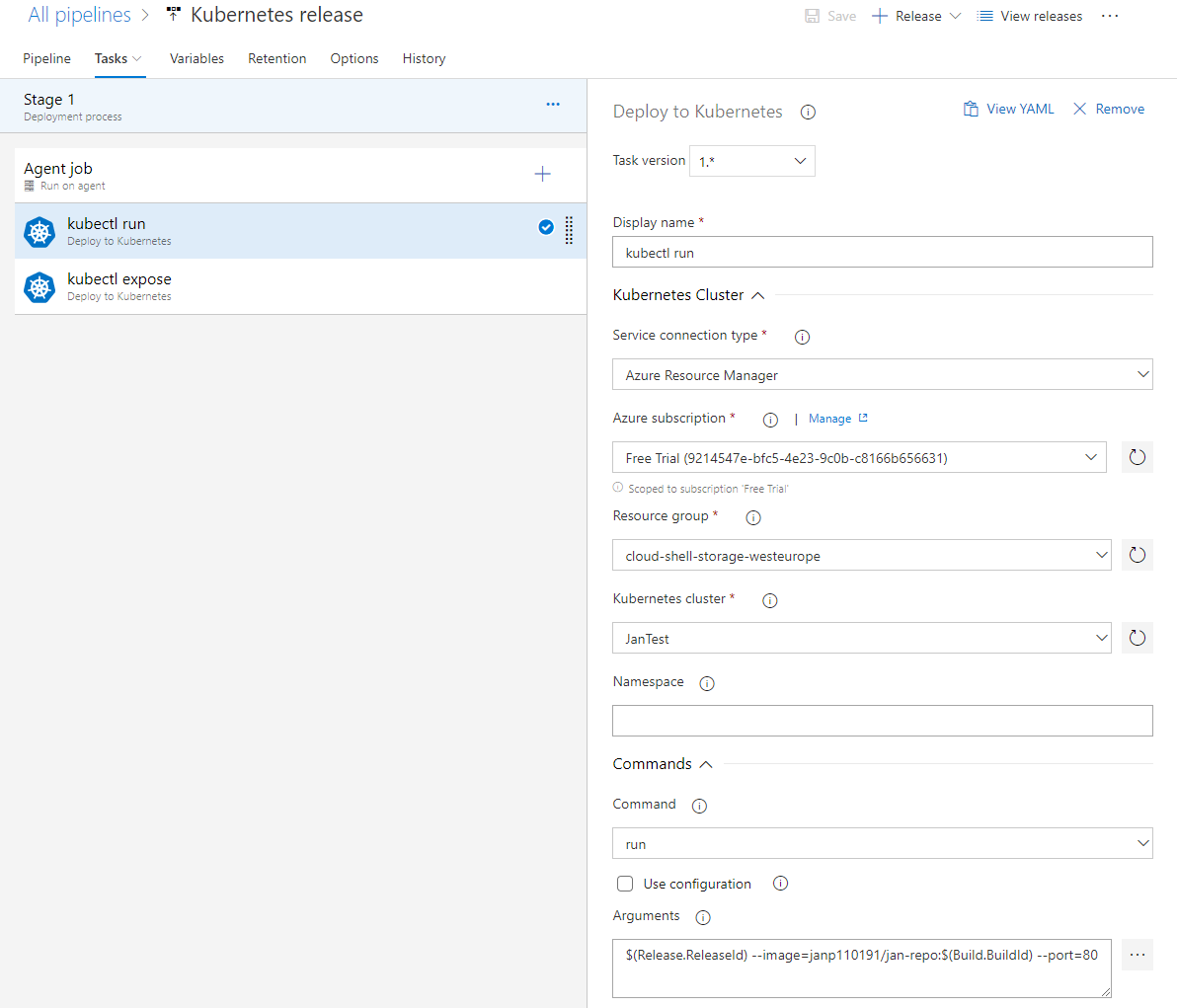
Task: Show info for Arguments field
Action: click(x=703, y=917)
